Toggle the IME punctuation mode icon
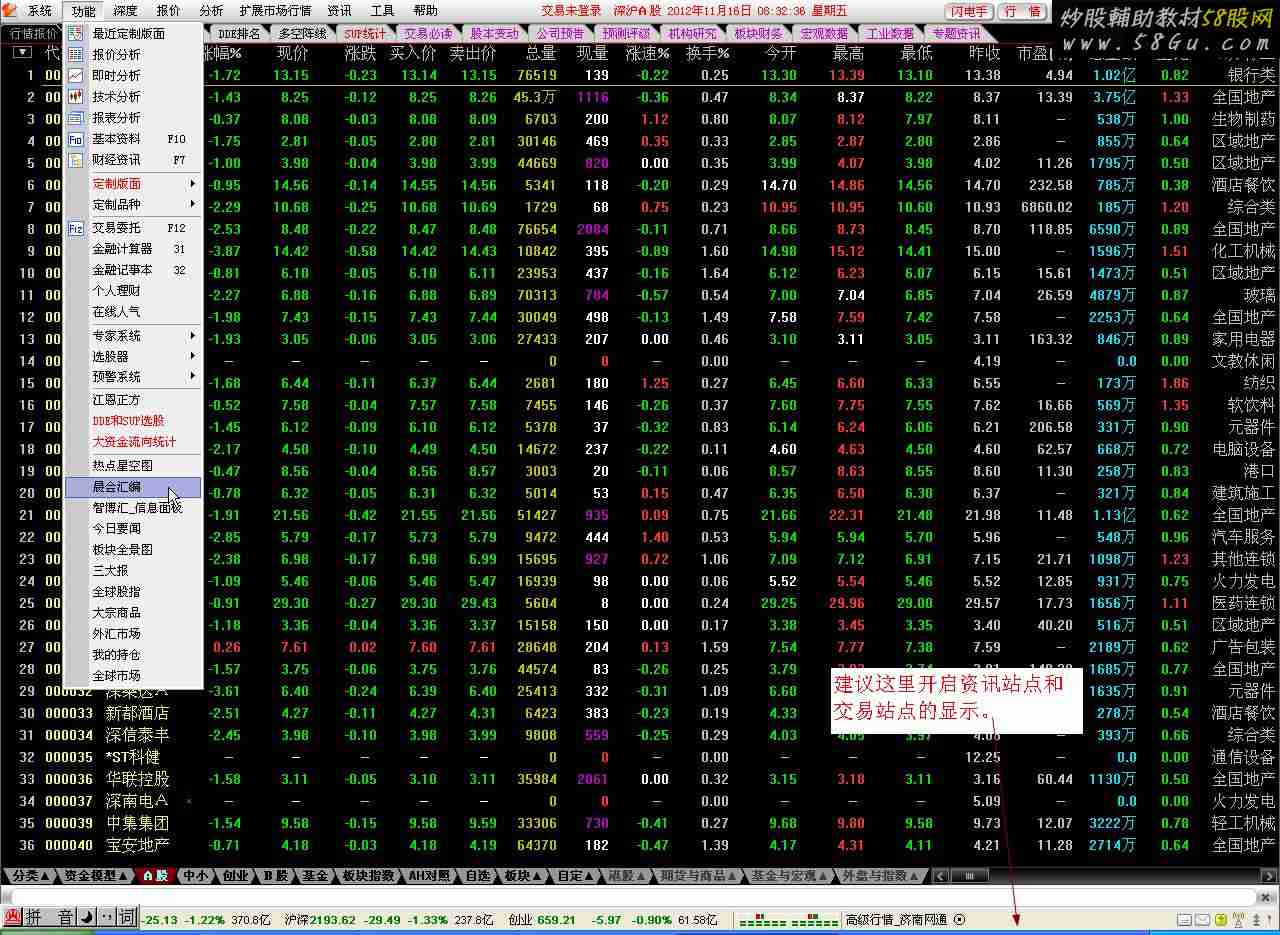 [x=106, y=916]
